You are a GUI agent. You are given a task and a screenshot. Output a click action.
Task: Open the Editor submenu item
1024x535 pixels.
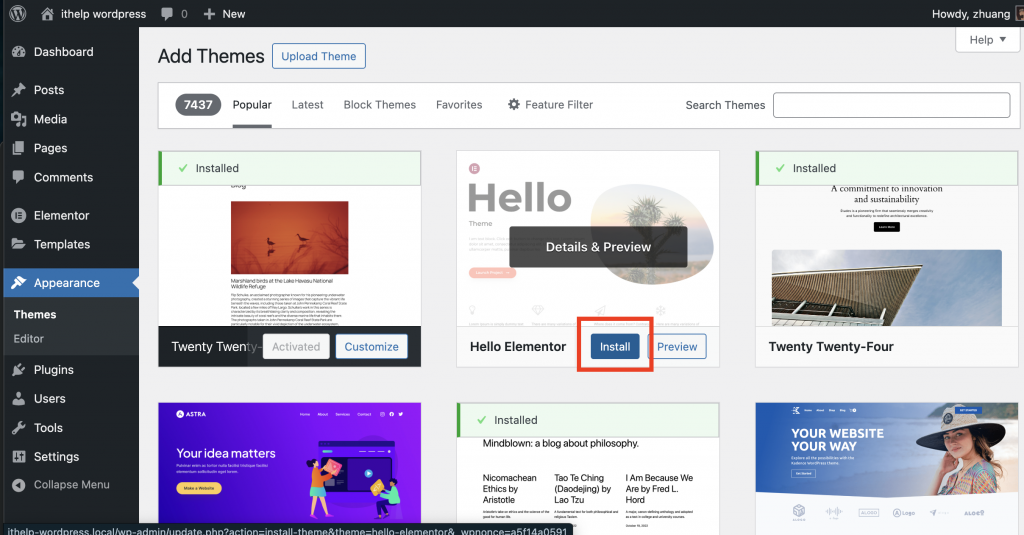coord(29,338)
